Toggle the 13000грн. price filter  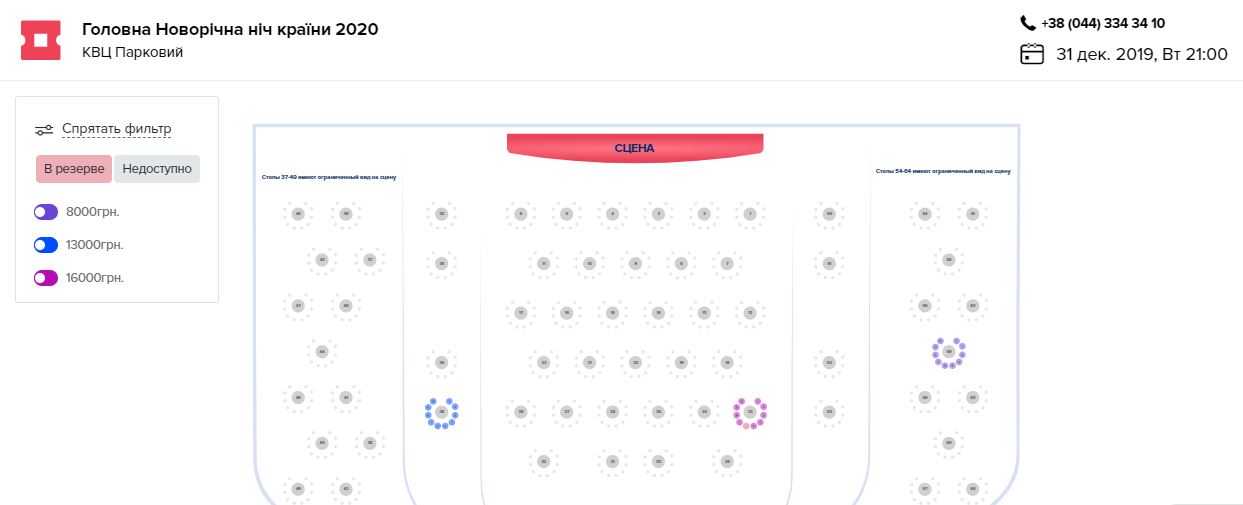coord(46,245)
